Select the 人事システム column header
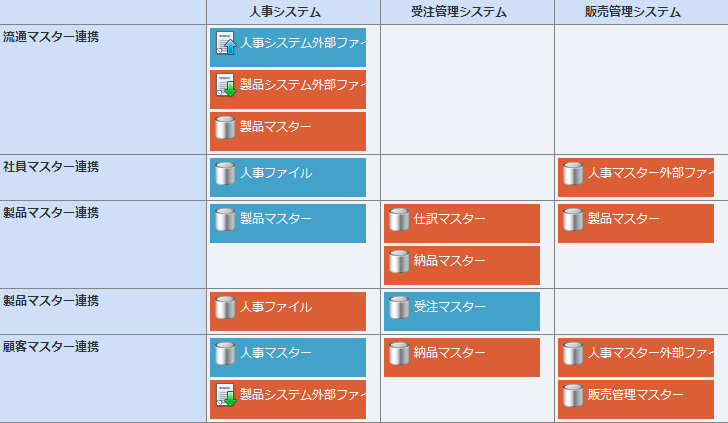Image resolution: width=728 pixels, height=423 pixels. click(x=285, y=12)
